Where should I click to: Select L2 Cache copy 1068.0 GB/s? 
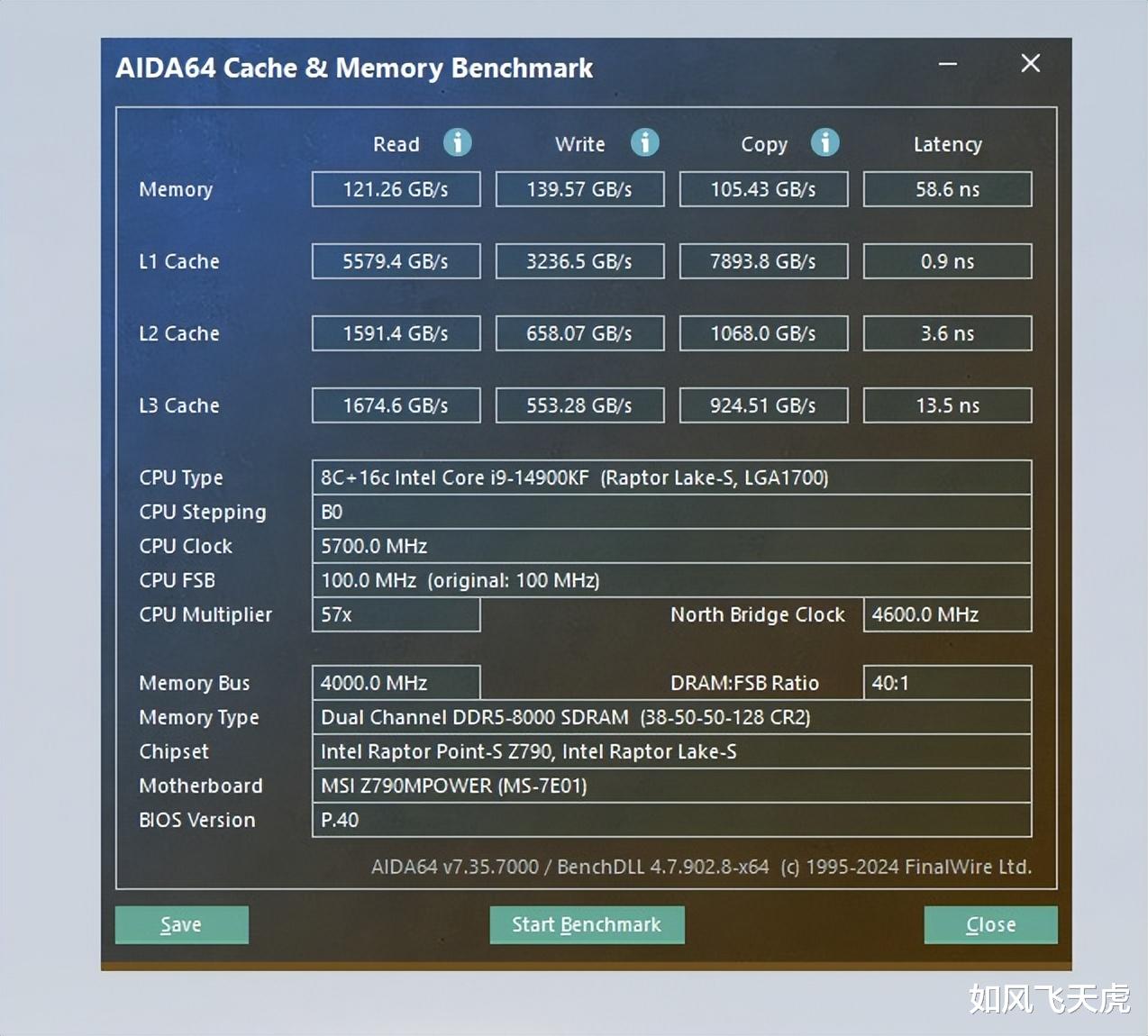[x=763, y=333]
